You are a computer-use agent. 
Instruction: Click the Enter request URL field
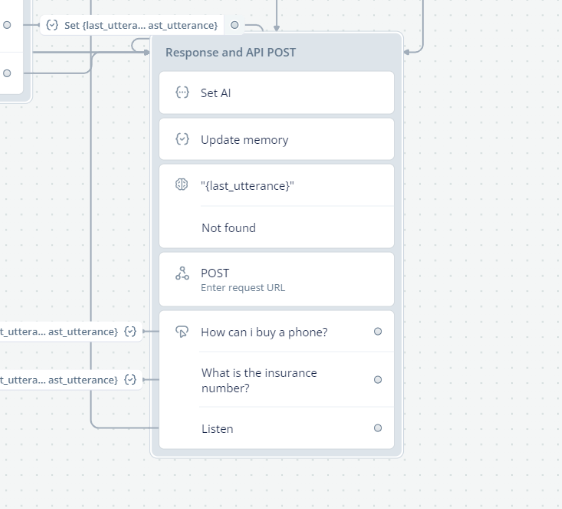tap(243, 288)
